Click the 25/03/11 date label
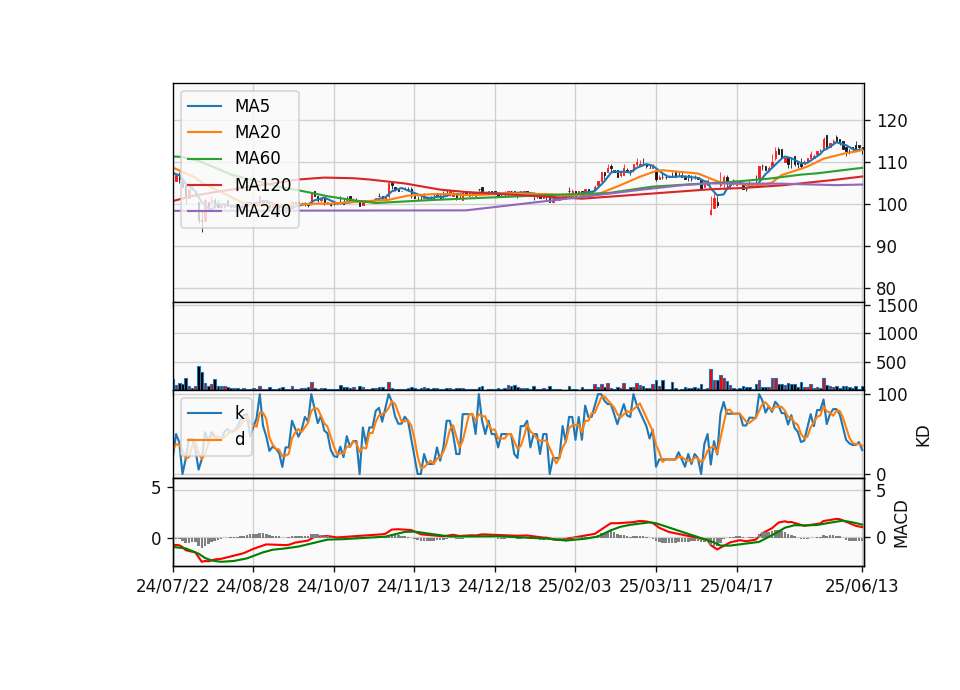 click(656, 586)
